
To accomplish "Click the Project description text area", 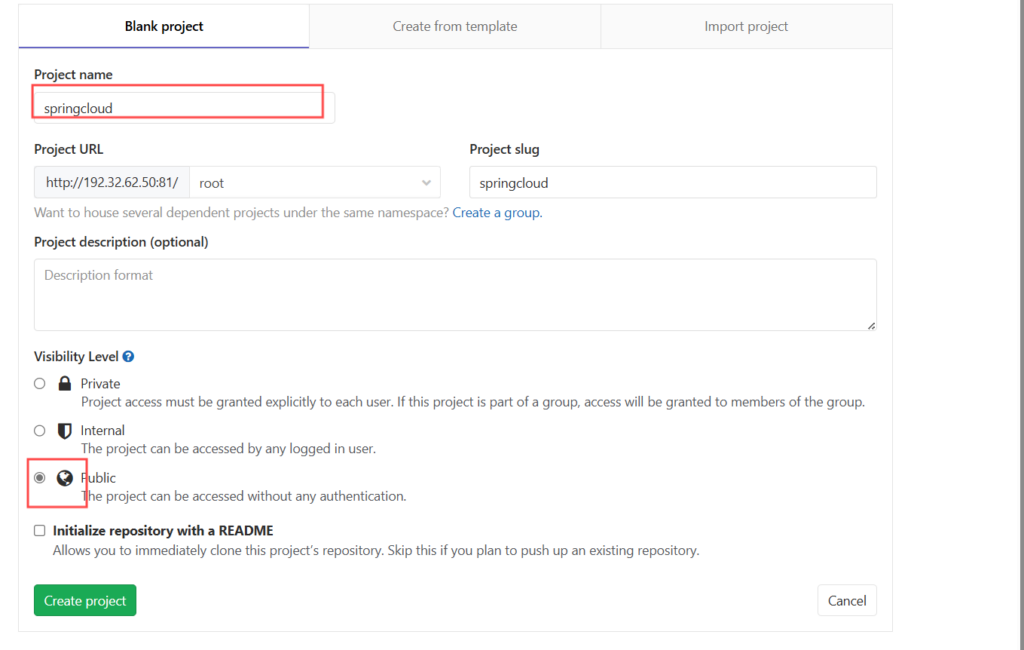I will 455,294.
